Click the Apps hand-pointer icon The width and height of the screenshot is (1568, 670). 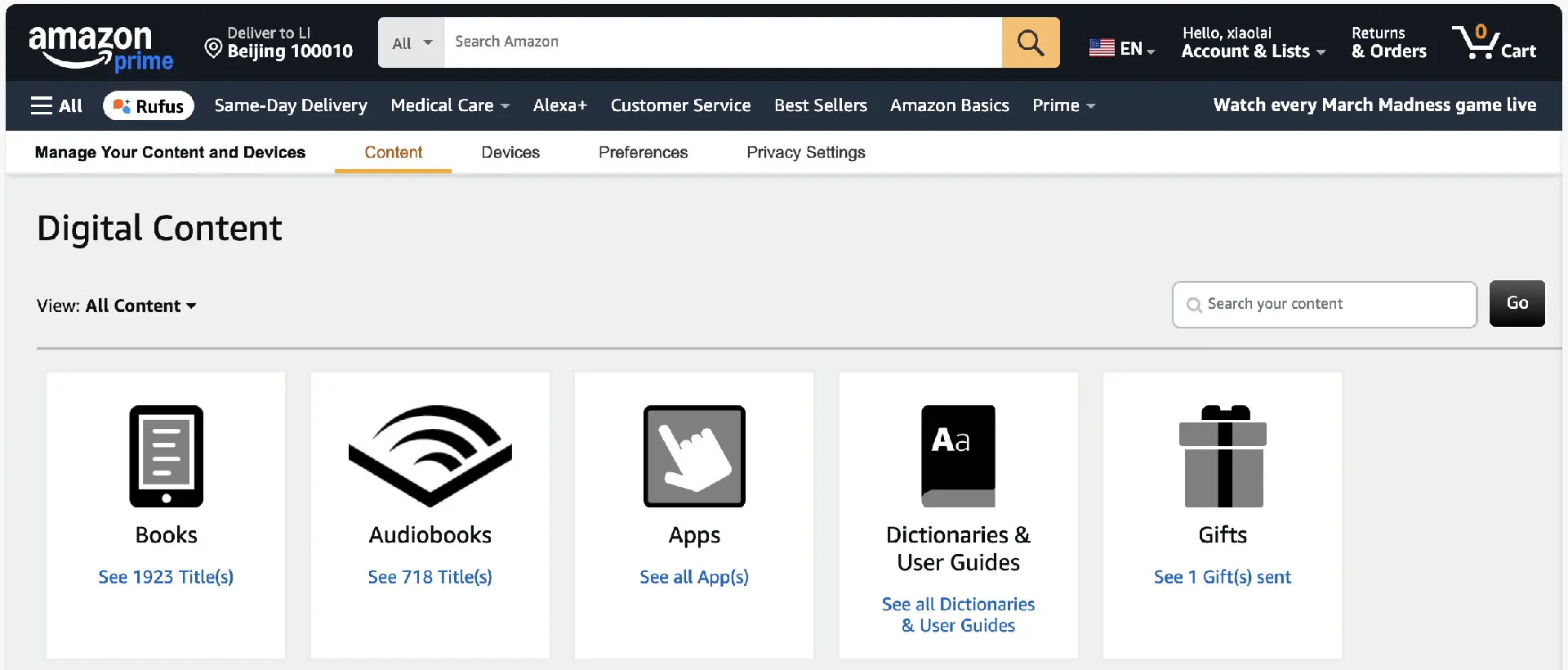pyautogui.click(x=694, y=456)
